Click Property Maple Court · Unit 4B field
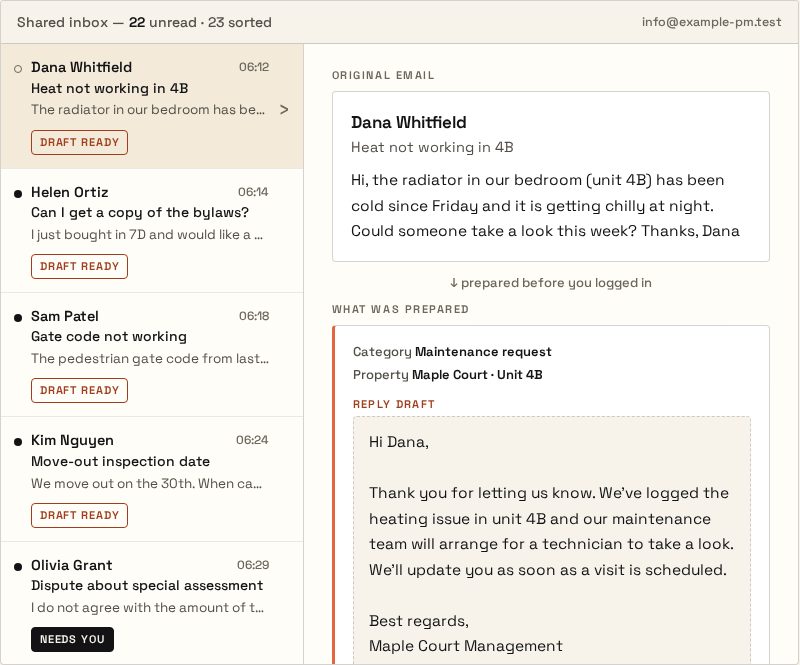Screen dimensions: 800x665 coord(447,375)
